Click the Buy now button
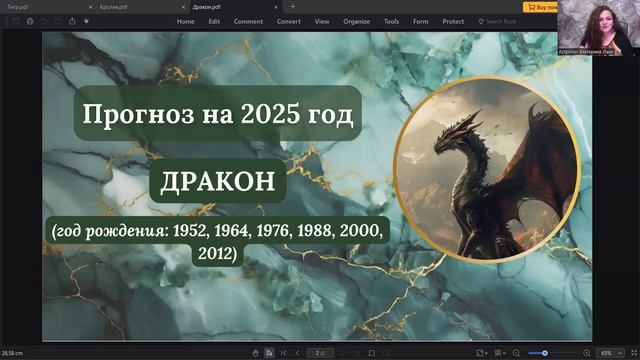The height and width of the screenshot is (360, 640). pos(540,7)
